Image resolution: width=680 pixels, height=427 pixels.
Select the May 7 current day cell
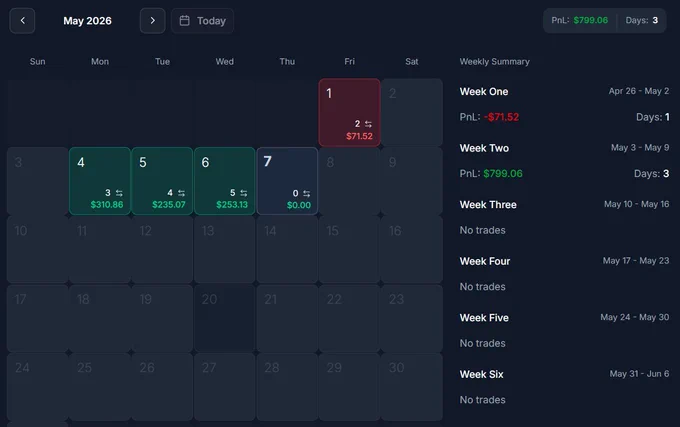[287, 181]
